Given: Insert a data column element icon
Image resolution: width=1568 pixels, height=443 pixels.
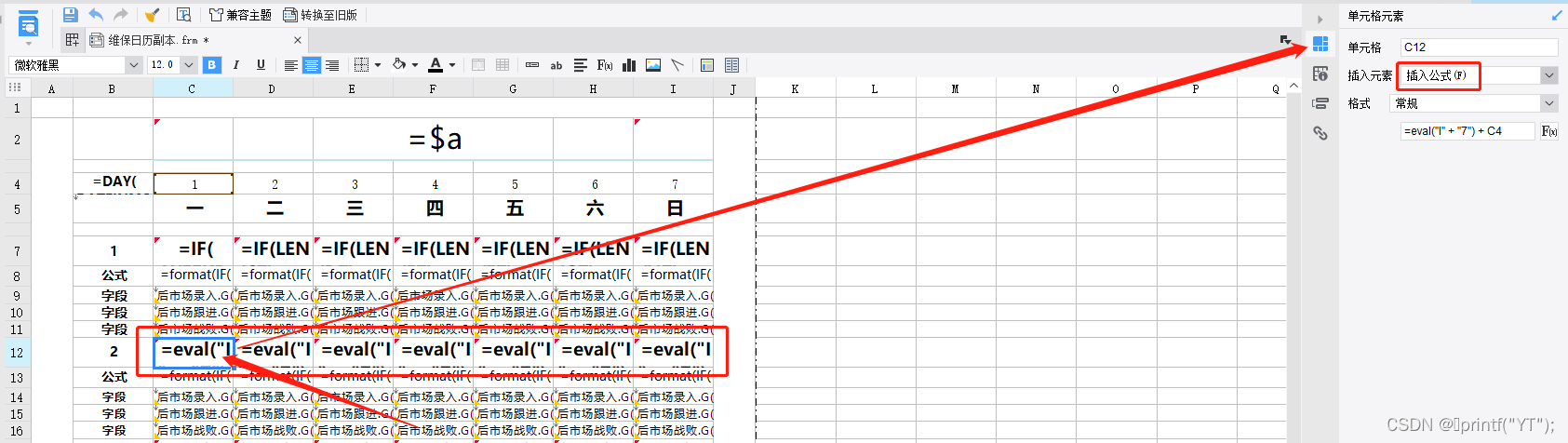Looking at the screenshot, I should (x=532, y=65).
